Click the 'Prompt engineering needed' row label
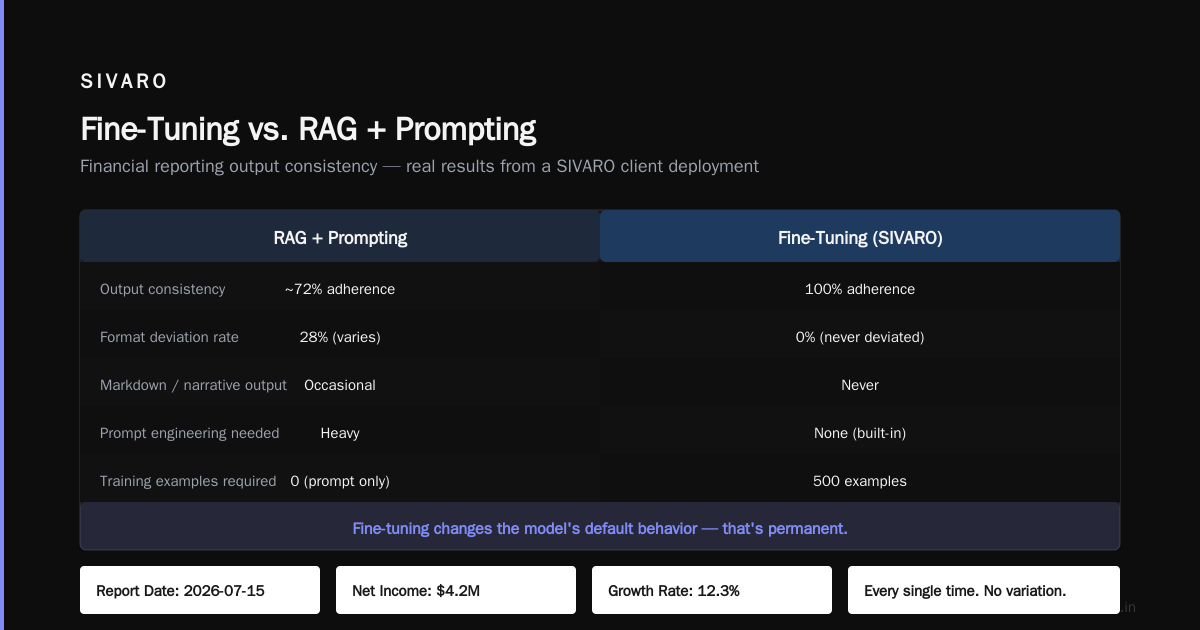Image resolution: width=1200 pixels, height=630 pixels. [190, 433]
